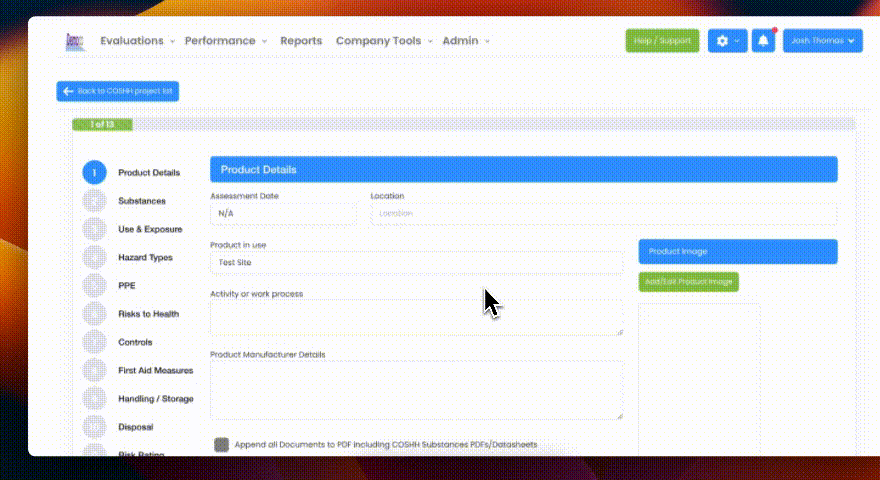This screenshot has width=880, height=480.
Task: Tick Append all Documents to PDF checkbox
Action: point(222,445)
